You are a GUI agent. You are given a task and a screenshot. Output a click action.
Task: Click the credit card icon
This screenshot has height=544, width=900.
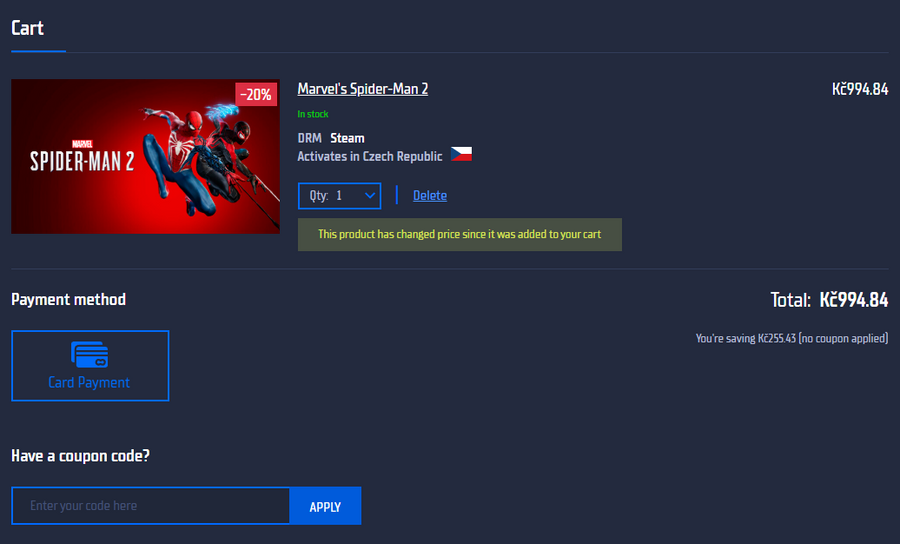[x=89, y=354]
